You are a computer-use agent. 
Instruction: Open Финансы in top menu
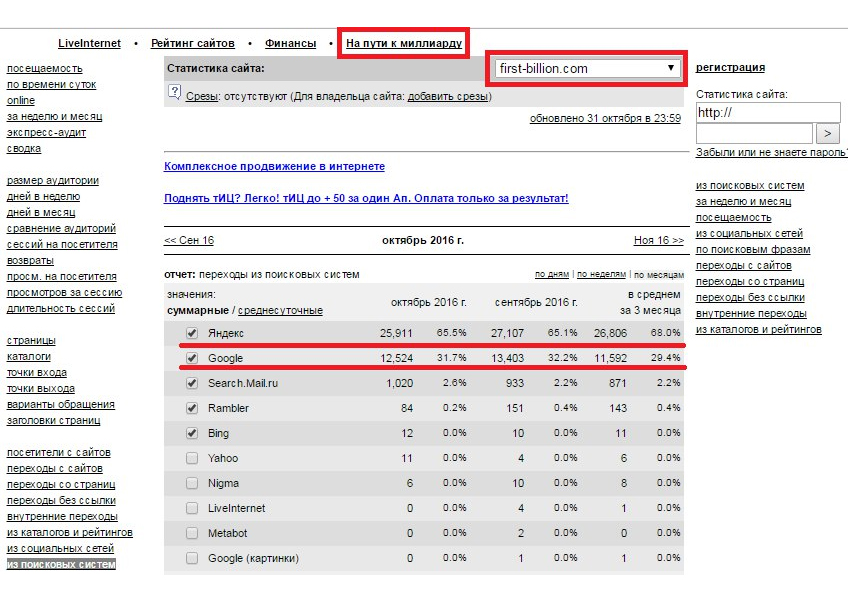tap(290, 43)
